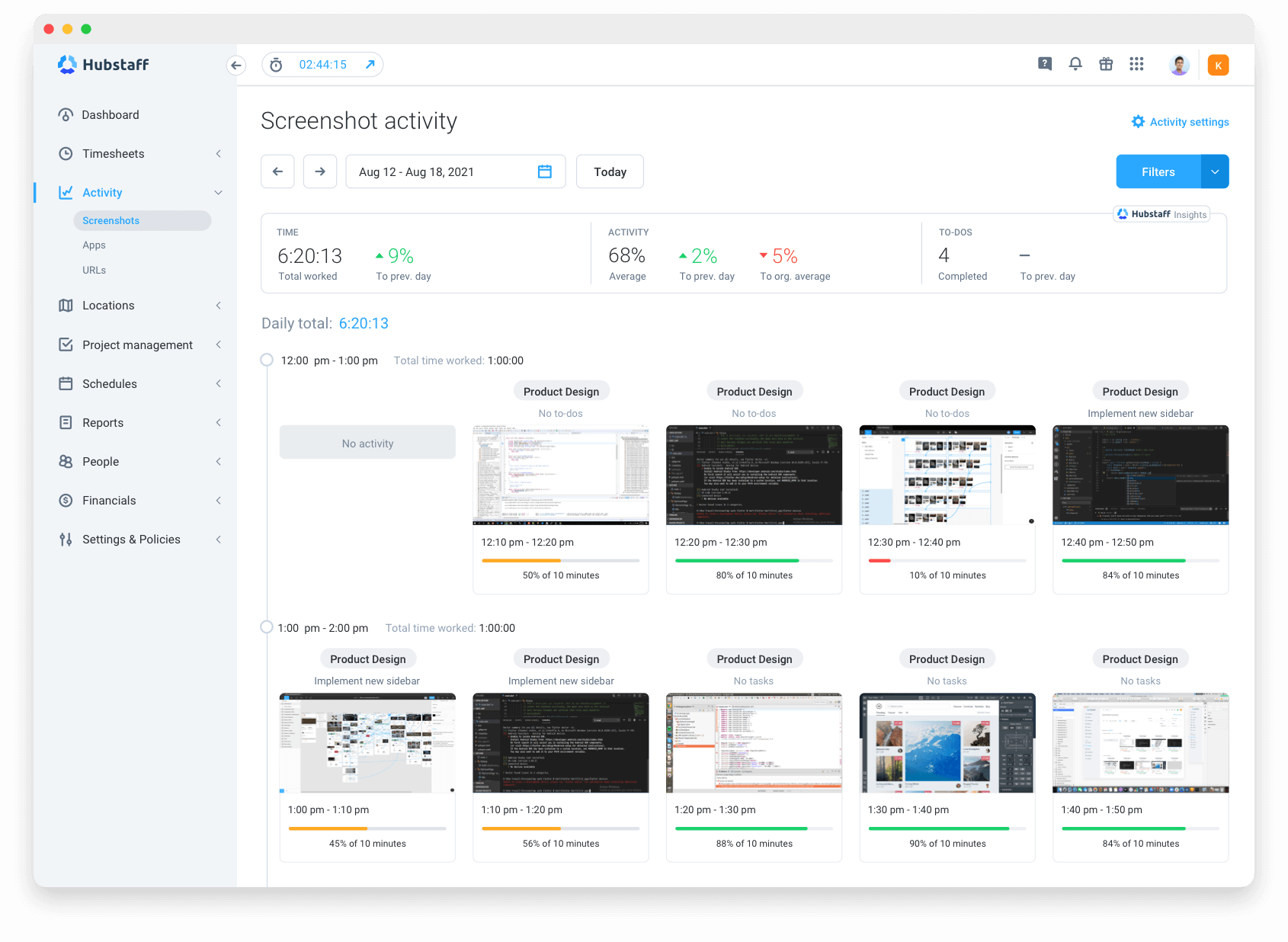Click the Today button
This screenshot has width=1288, height=942.
(610, 171)
